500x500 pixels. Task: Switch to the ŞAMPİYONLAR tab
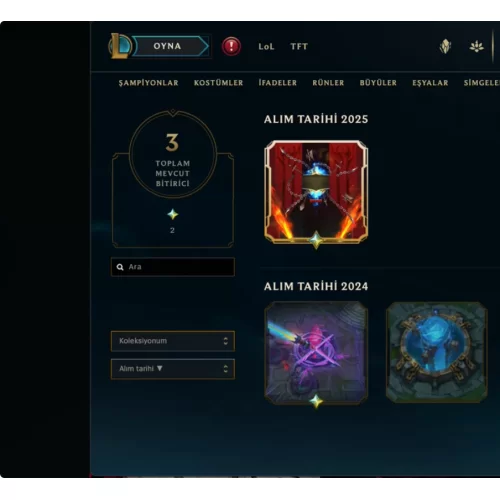coord(148,83)
